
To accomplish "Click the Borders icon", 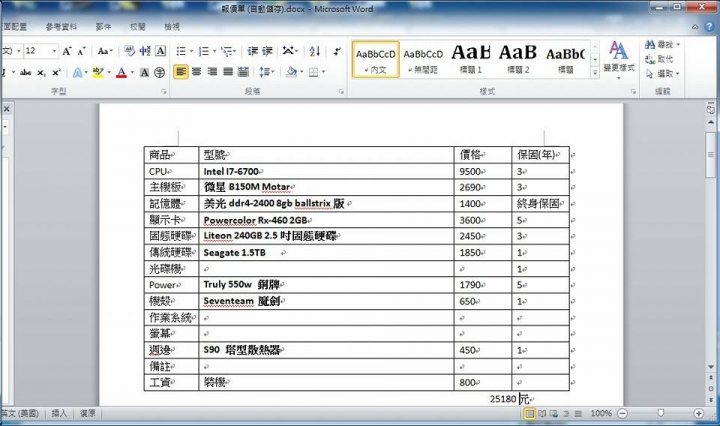I will tap(314, 72).
